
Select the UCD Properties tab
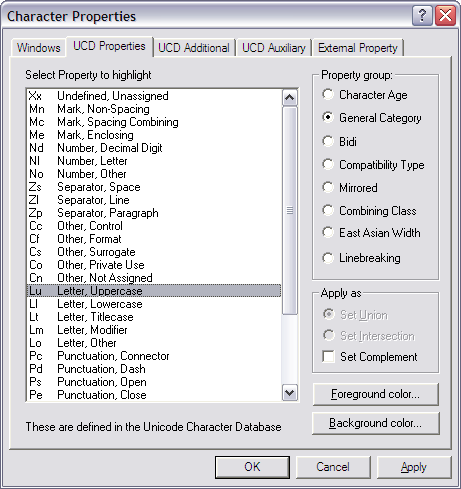[x=109, y=46]
